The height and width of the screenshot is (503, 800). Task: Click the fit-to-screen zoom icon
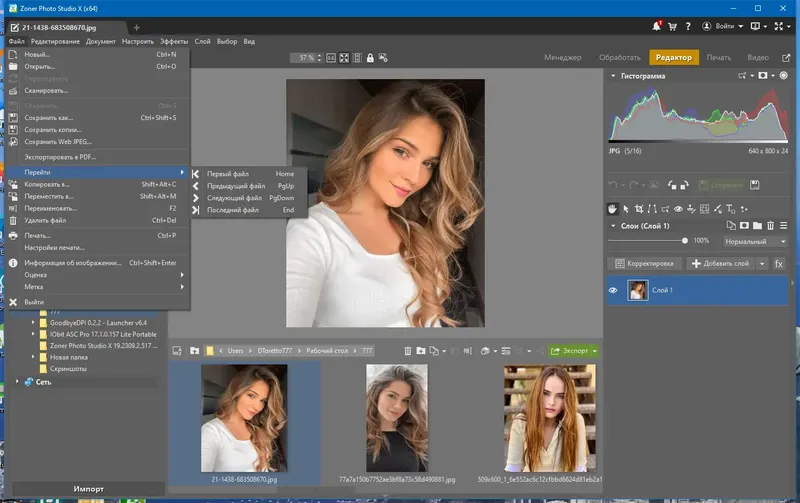click(x=343, y=58)
